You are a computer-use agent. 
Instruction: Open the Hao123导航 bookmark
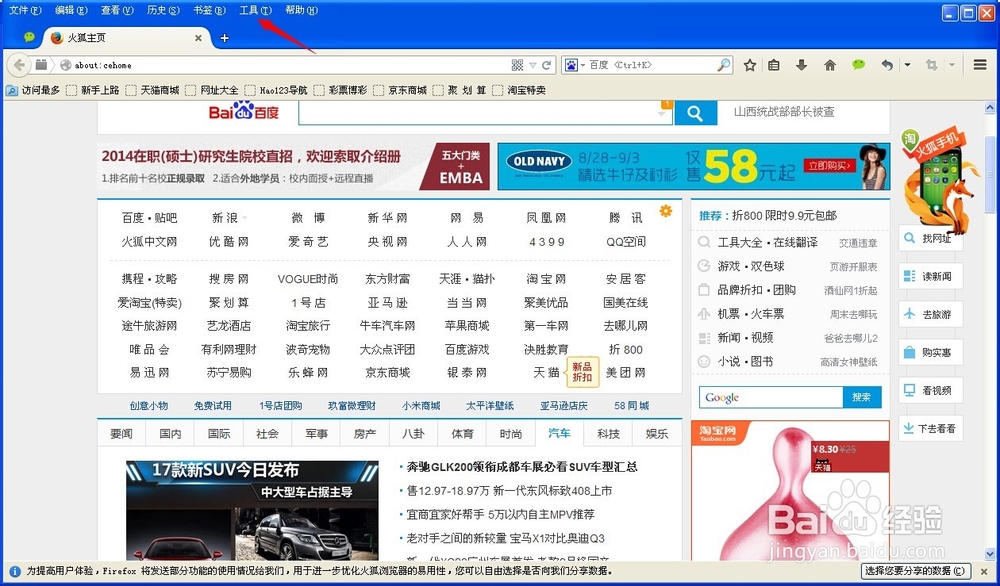276,91
